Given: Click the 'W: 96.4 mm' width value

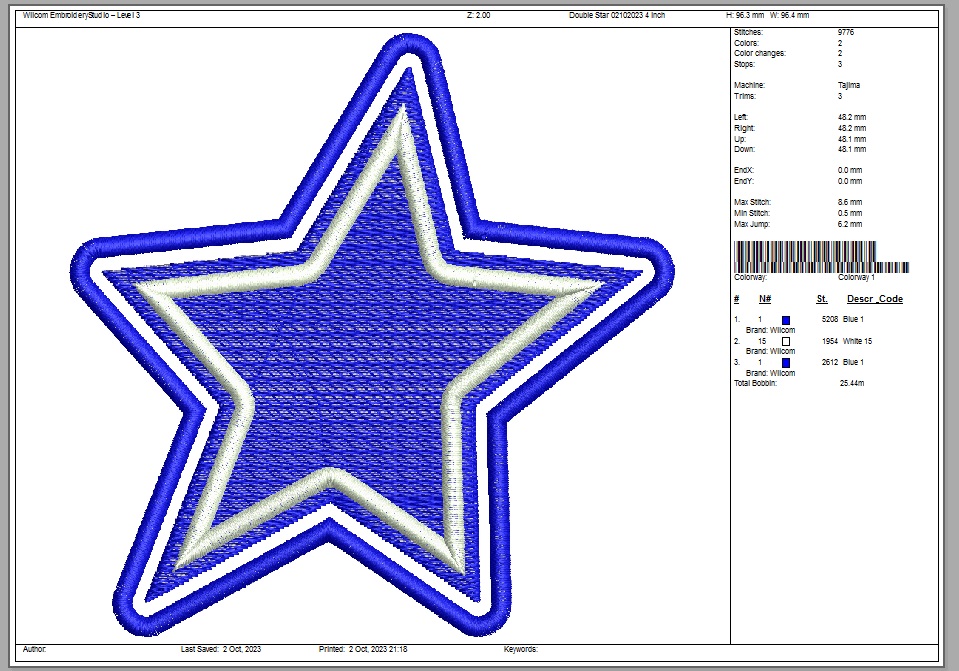Looking at the screenshot, I should [790, 15].
